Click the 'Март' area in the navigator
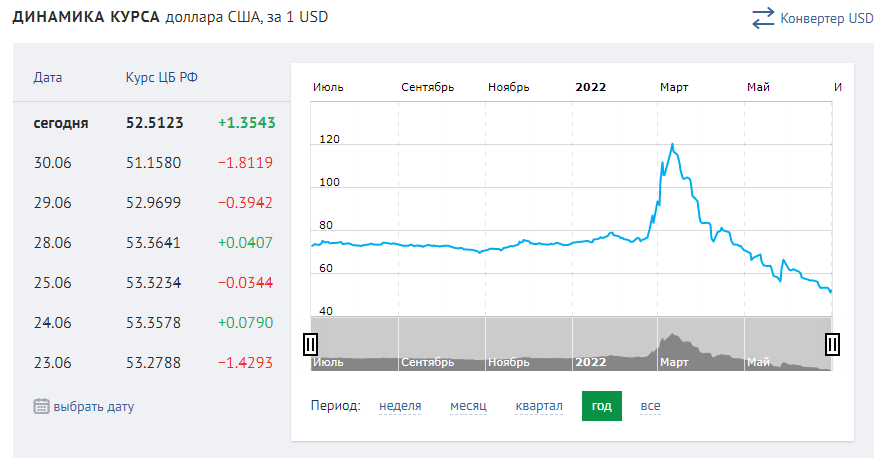 point(675,361)
